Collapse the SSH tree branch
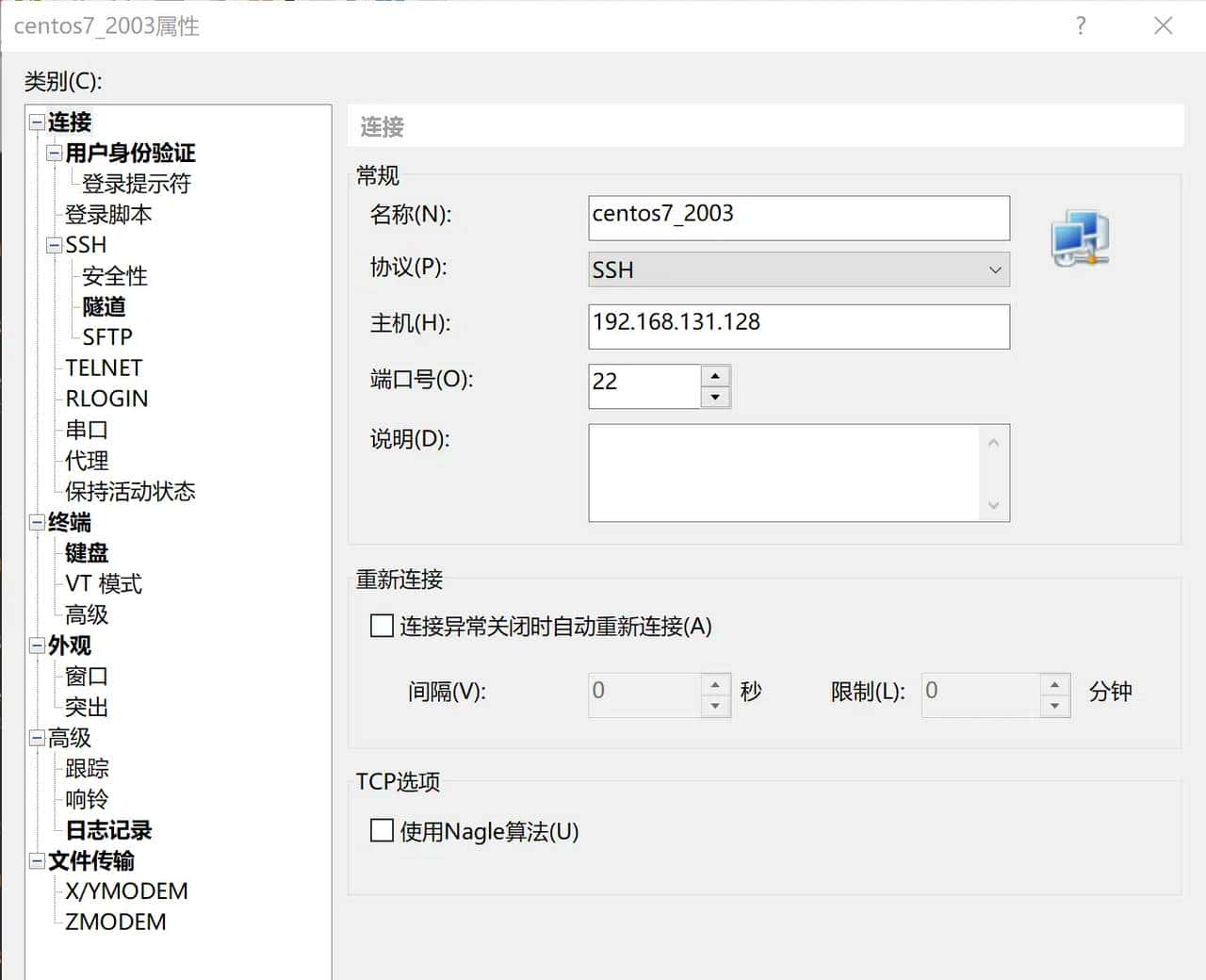Screen dimensions: 1206x980 (54, 245)
